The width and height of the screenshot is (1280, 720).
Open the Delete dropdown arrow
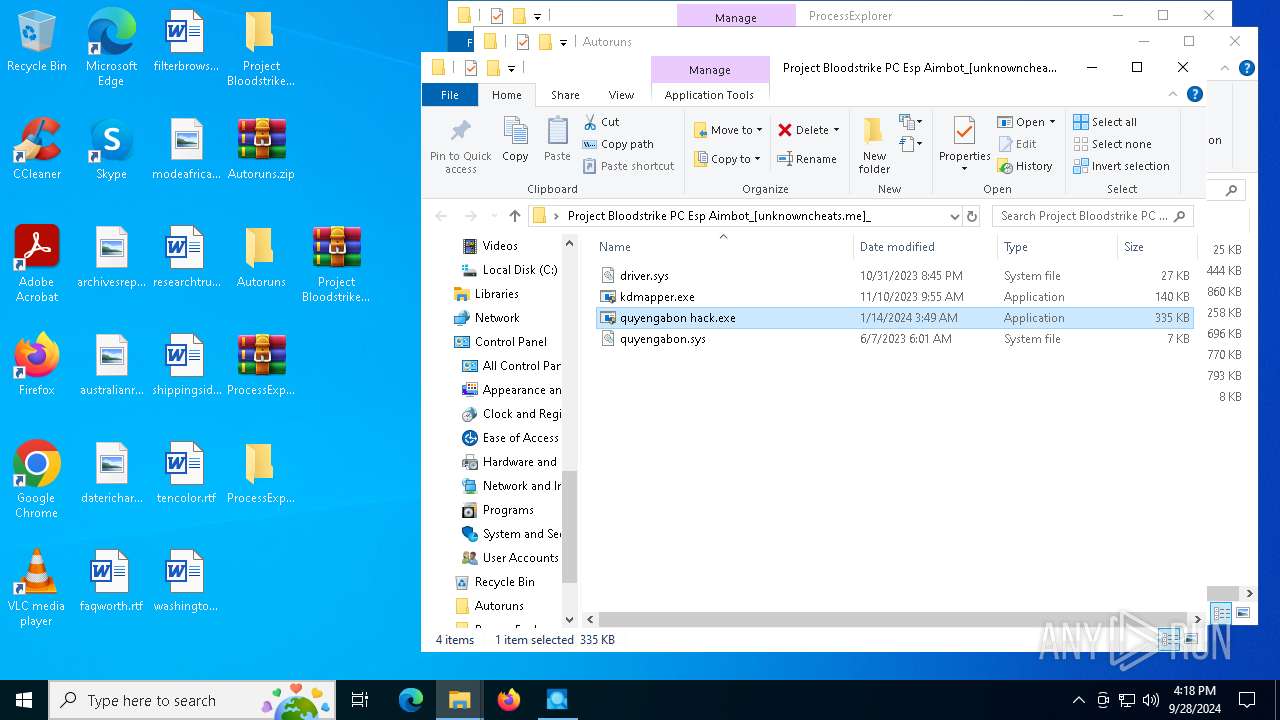click(x=836, y=130)
